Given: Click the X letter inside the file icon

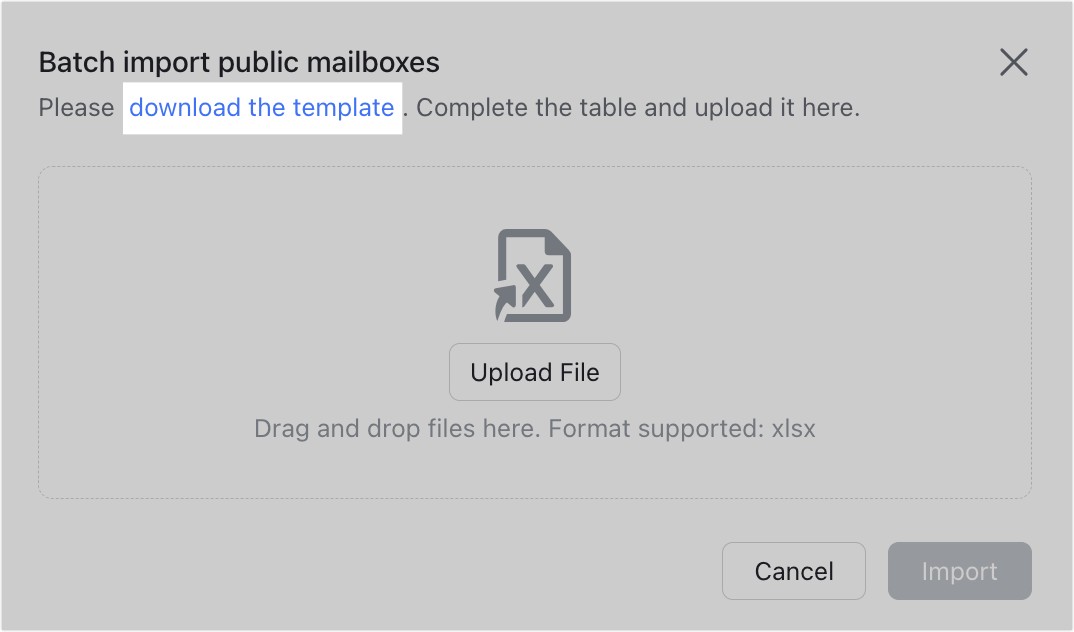Looking at the screenshot, I should [538, 287].
